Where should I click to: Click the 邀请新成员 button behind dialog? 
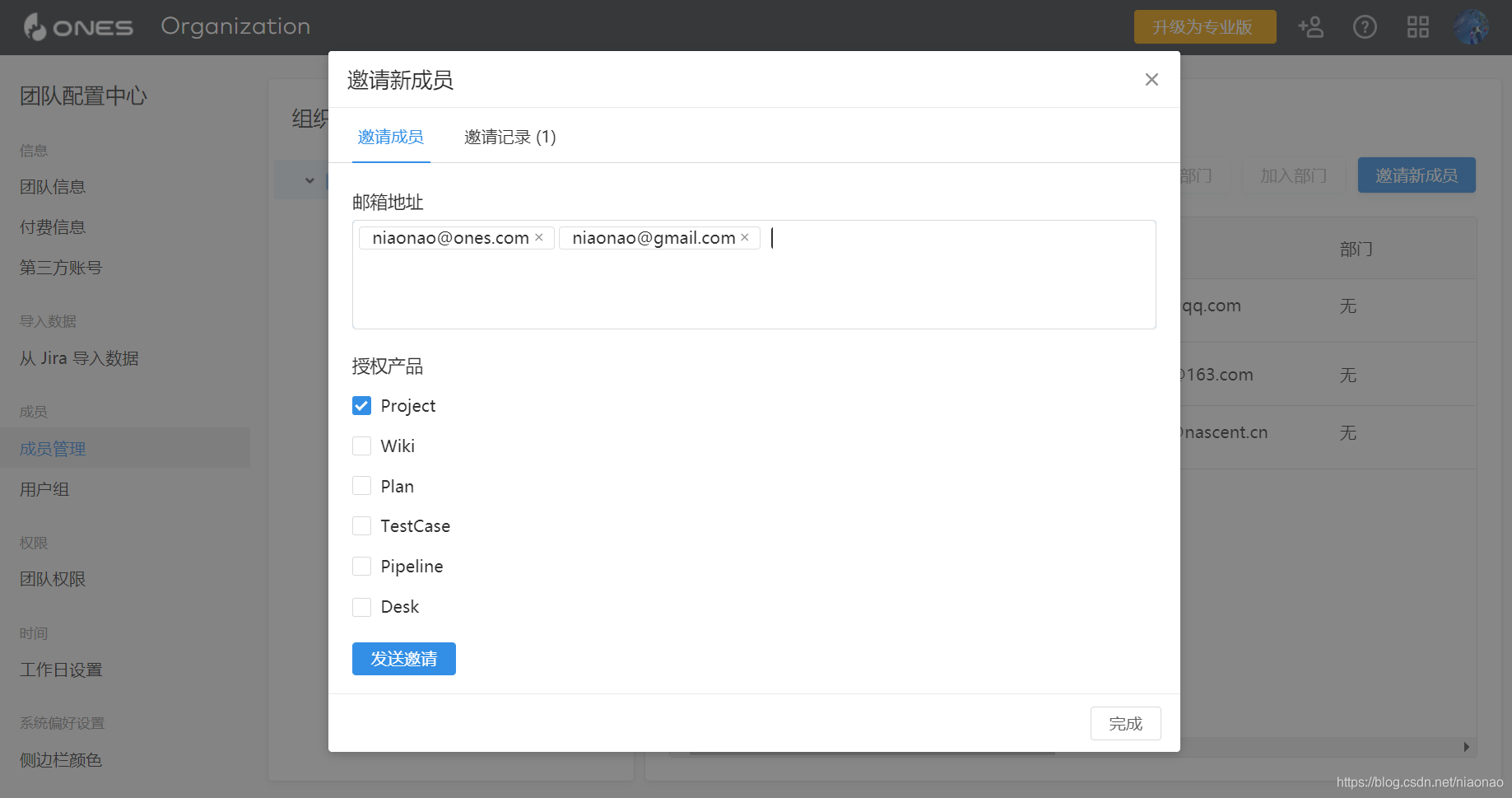pyautogui.click(x=1417, y=175)
